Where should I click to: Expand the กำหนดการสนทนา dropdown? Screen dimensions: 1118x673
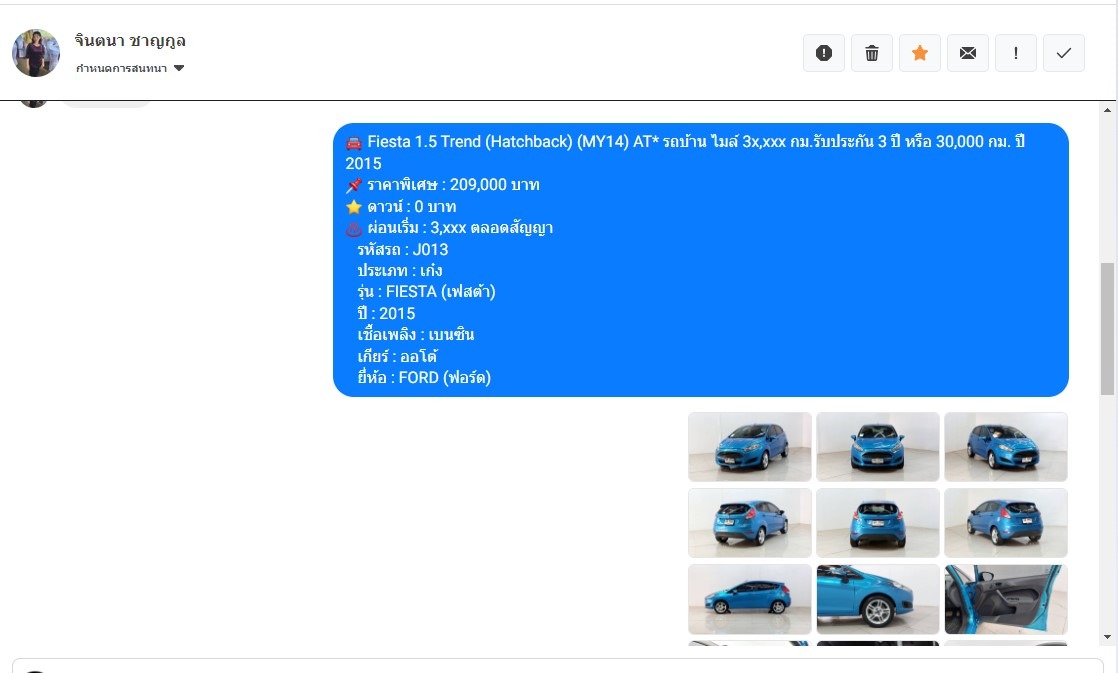[x=130, y=68]
